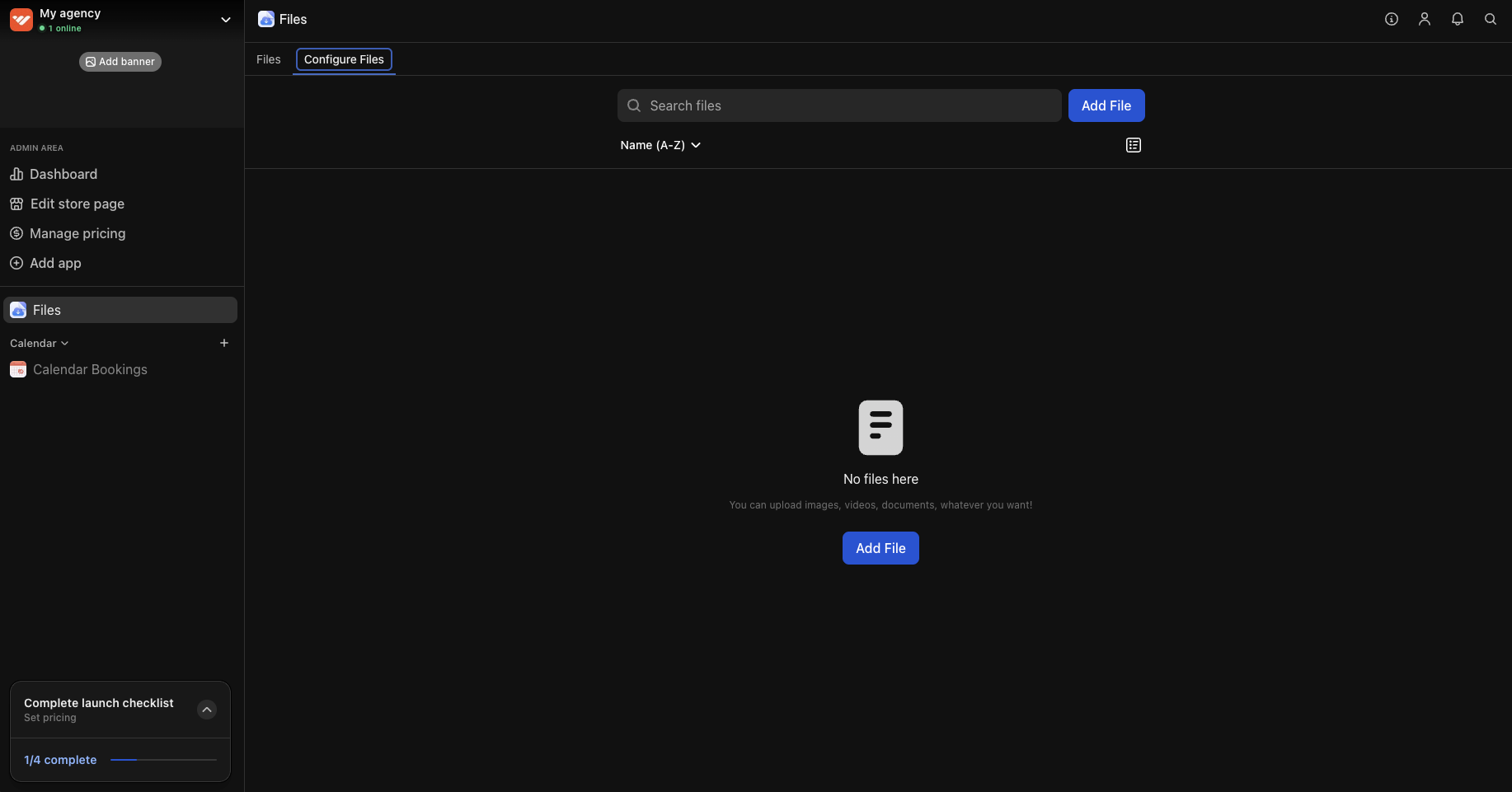Image resolution: width=1512 pixels, height=792 pixels.
Task: Click the Add banner button
Action: [x=120, y=61]
